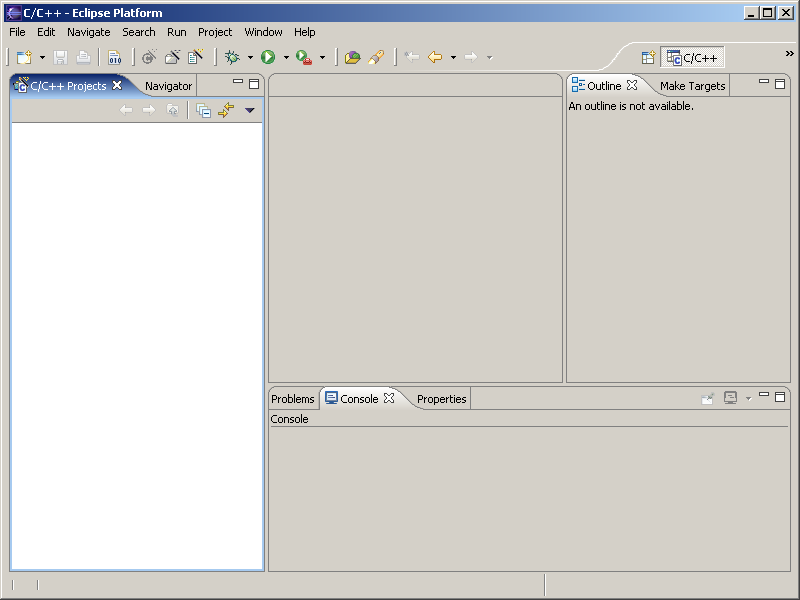Show hidden perspectives chevron at top right
Image resolution: width=800 pixels, height=600 pixels.
point(789,54)
